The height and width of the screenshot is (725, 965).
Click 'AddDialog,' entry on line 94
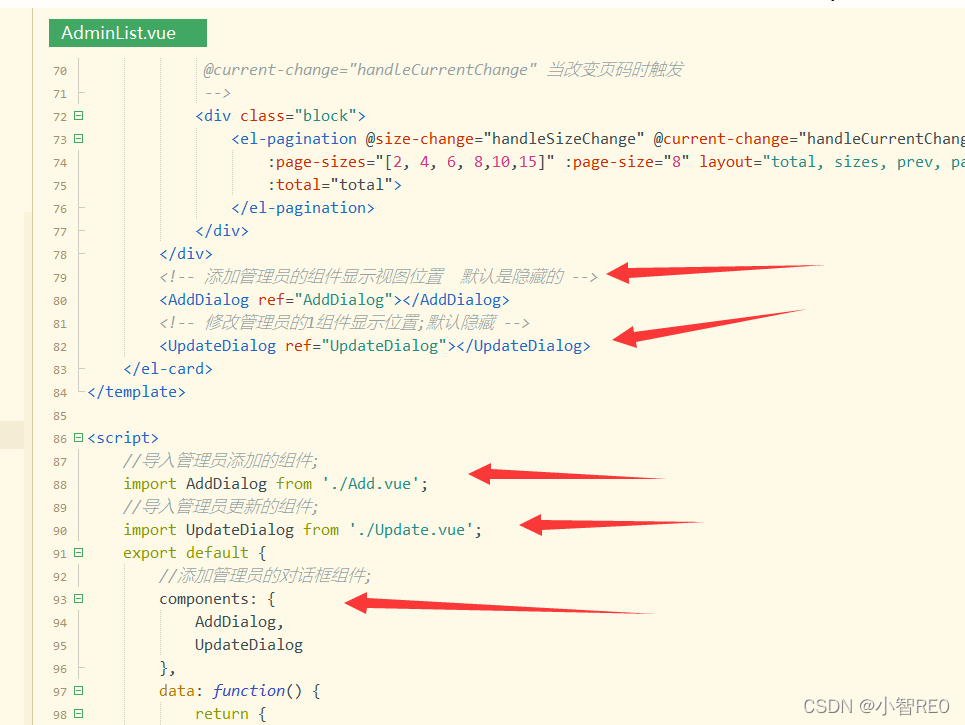coord(239,622)
